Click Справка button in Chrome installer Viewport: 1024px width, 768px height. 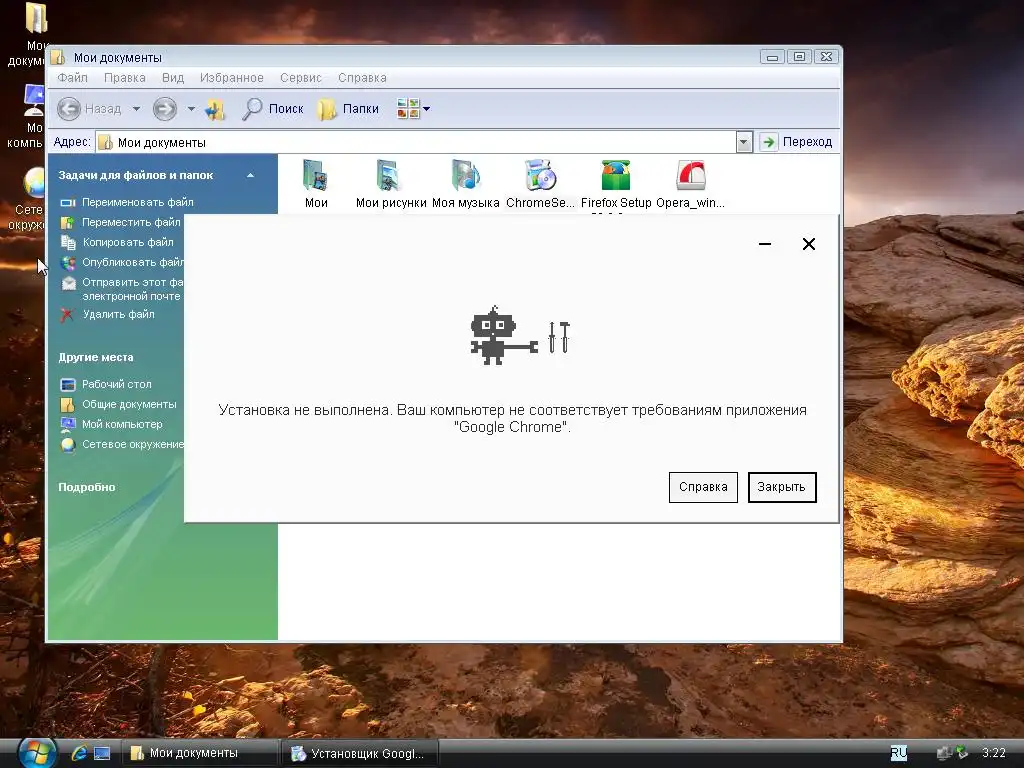(x=703, y=487)
